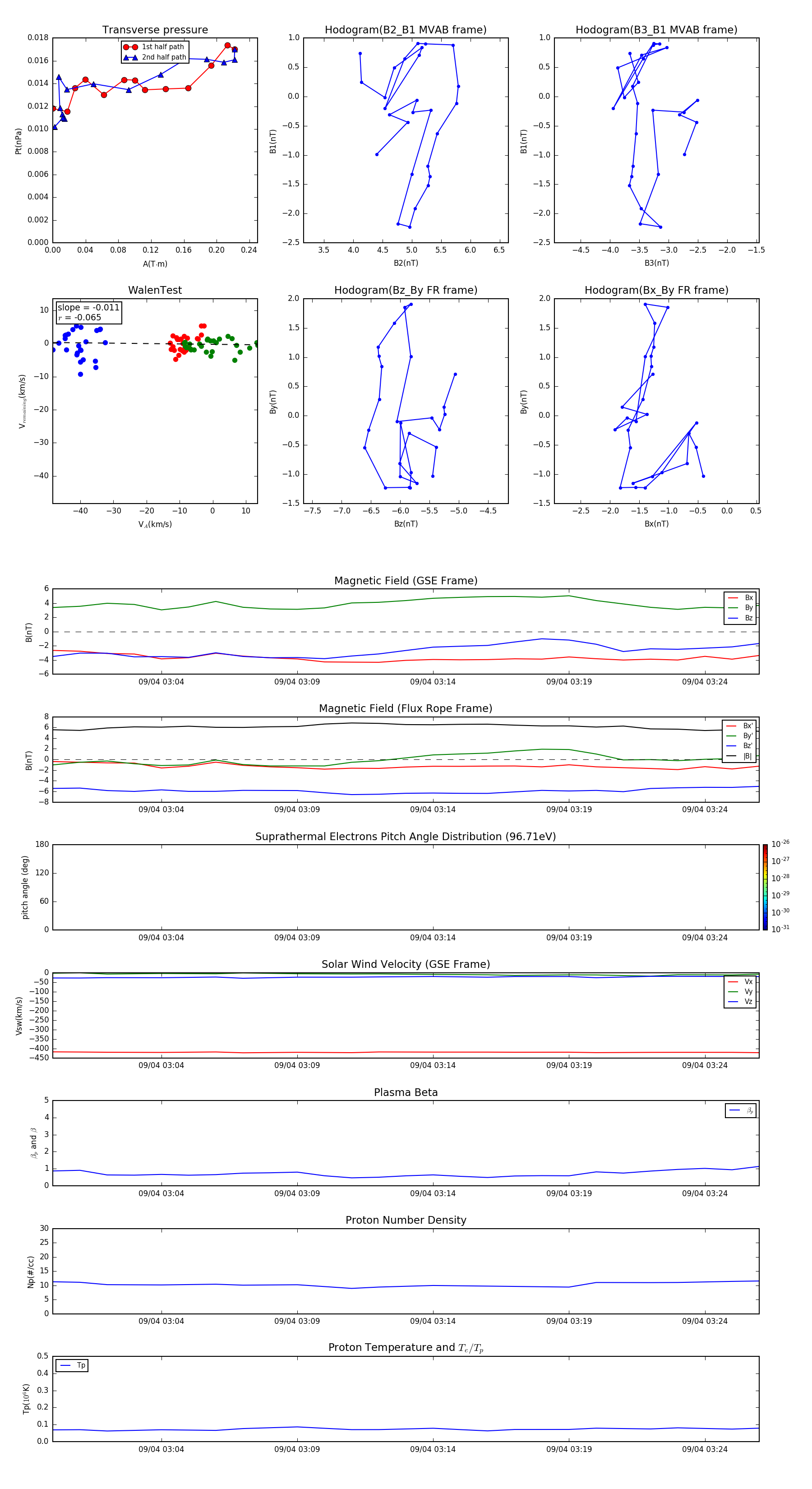Click the red Vx line in velocity plot
The width and height of the screenshot is (812, 1489).
point(405,1052)
